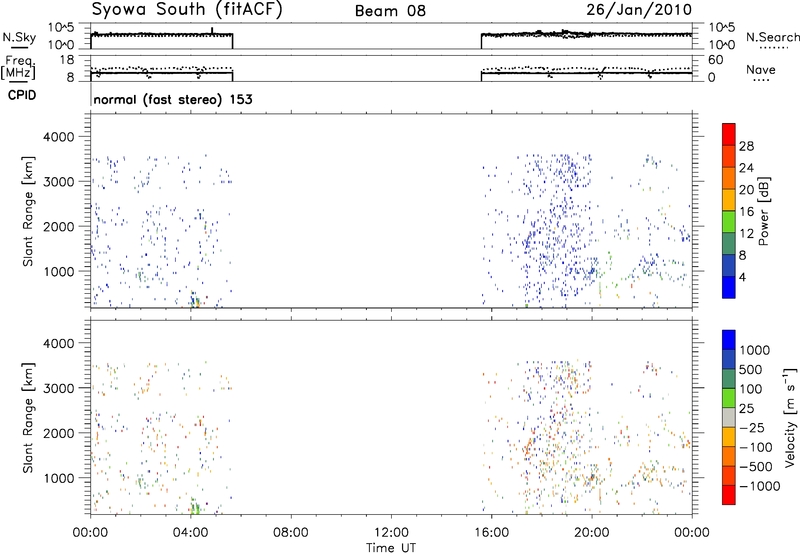
Task: Click the "4" label on Power colorbar
Action: pyautogui.click(x=743, y=277)
